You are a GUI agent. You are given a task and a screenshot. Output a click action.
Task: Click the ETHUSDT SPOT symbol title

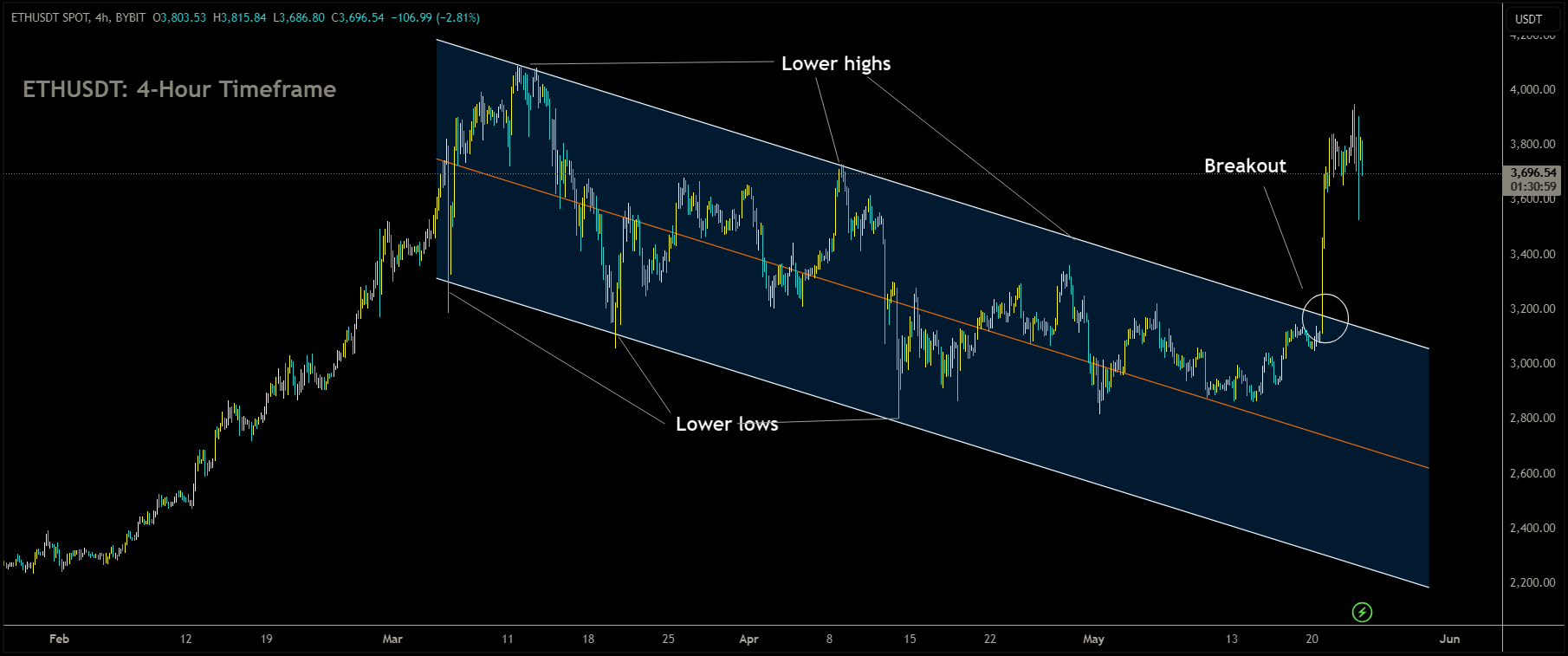point(50,17)
